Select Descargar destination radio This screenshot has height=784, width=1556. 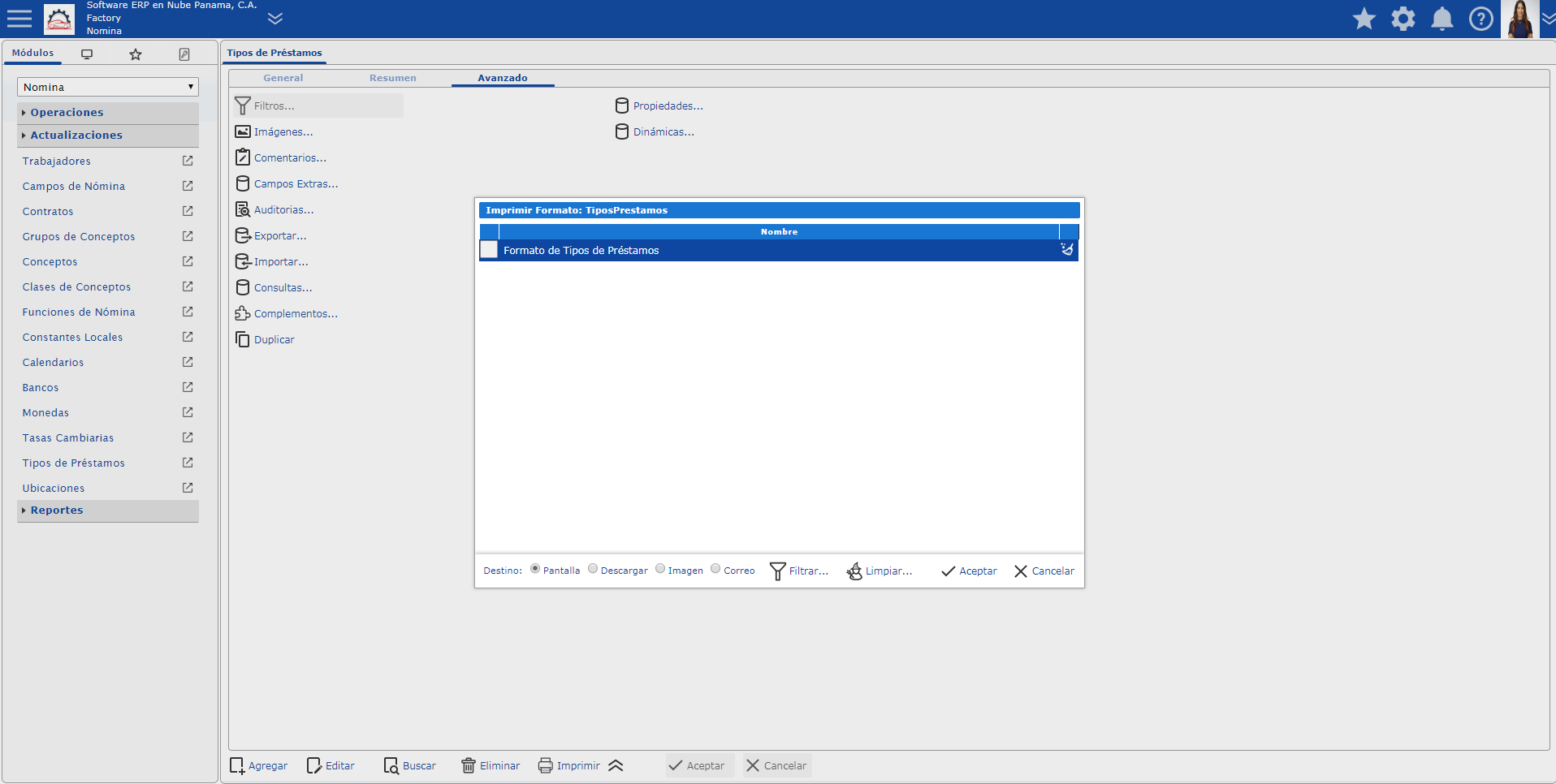[593, 569]
